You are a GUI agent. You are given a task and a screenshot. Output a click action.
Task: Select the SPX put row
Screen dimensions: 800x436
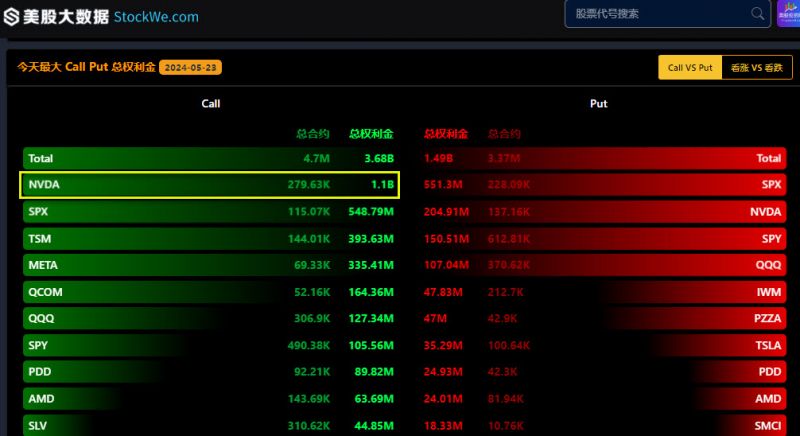[x=603, y=185]
